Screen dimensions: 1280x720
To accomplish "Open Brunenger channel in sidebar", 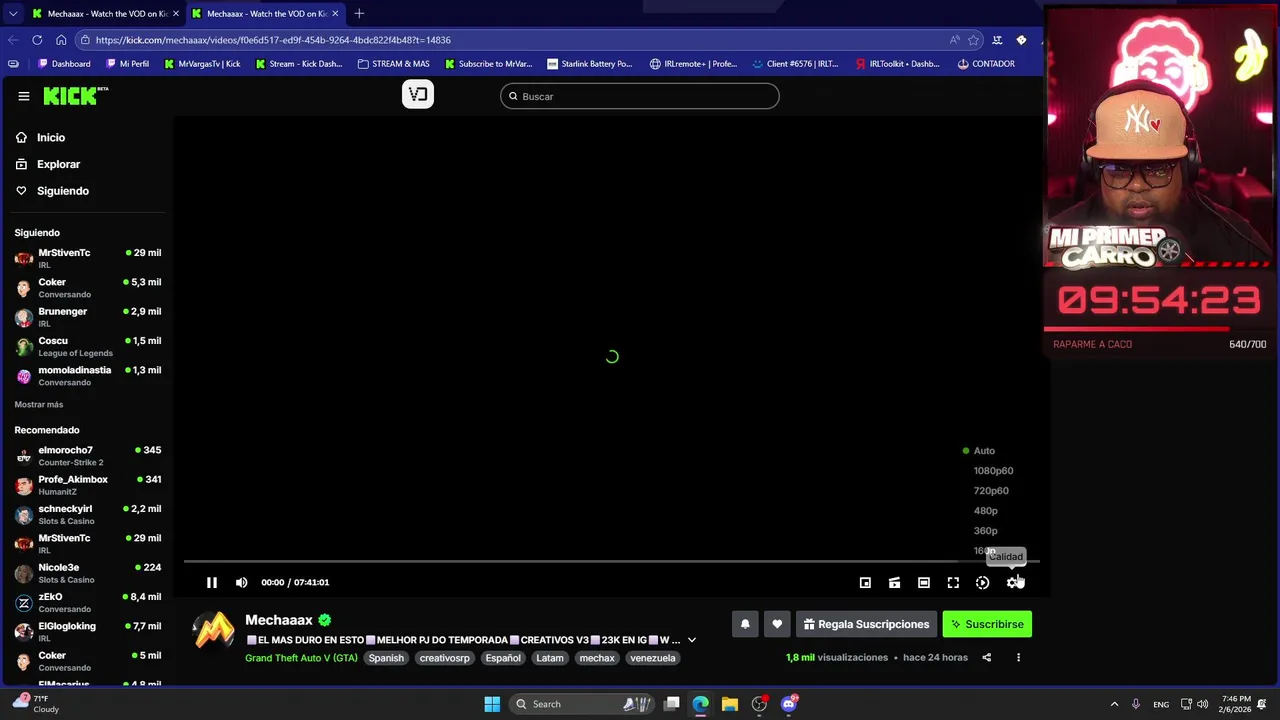I will 88,317.
